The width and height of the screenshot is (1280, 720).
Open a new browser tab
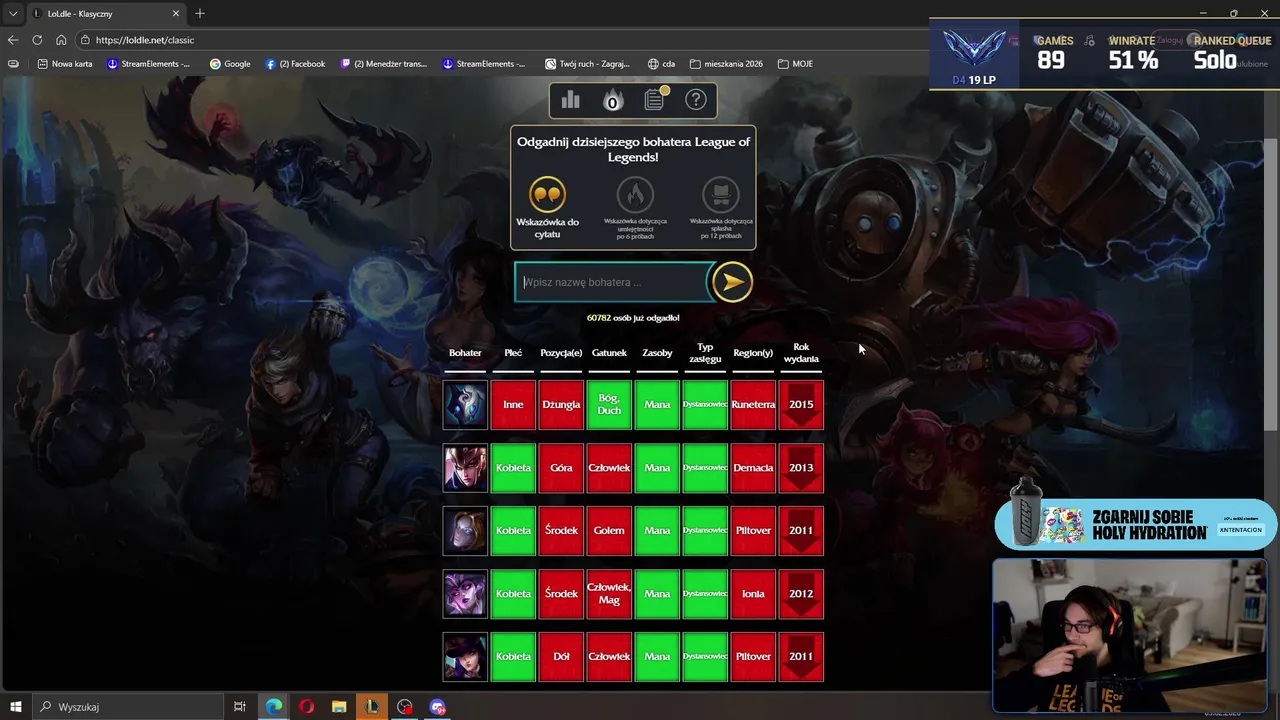[200, 14]
